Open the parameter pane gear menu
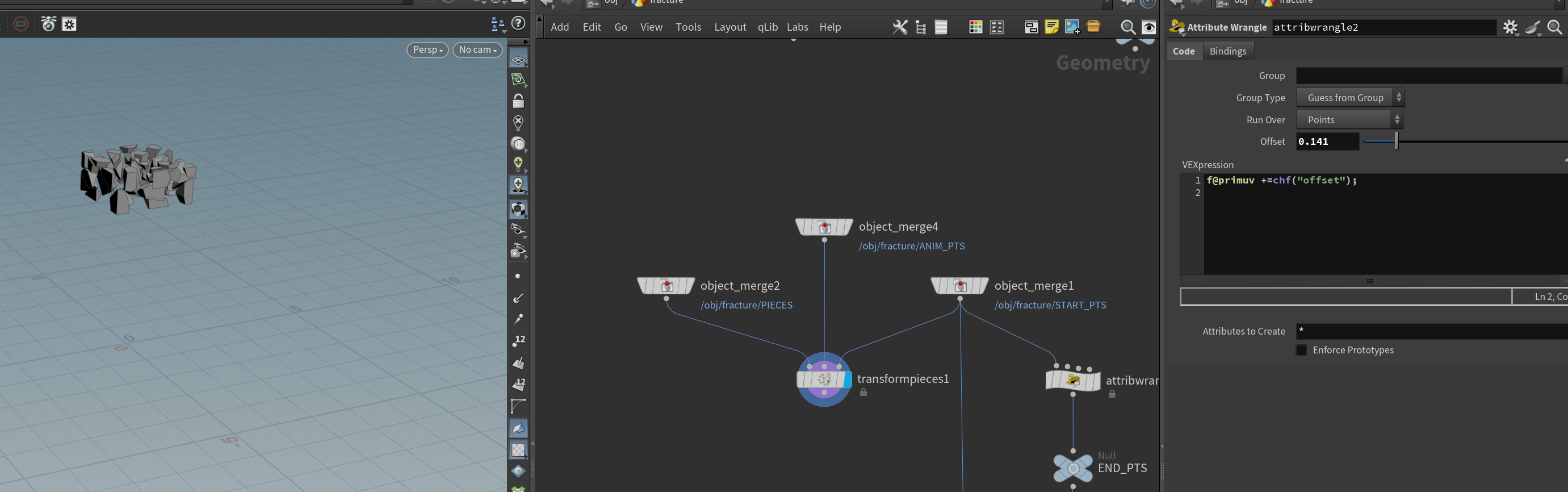 coord(1510,27)
